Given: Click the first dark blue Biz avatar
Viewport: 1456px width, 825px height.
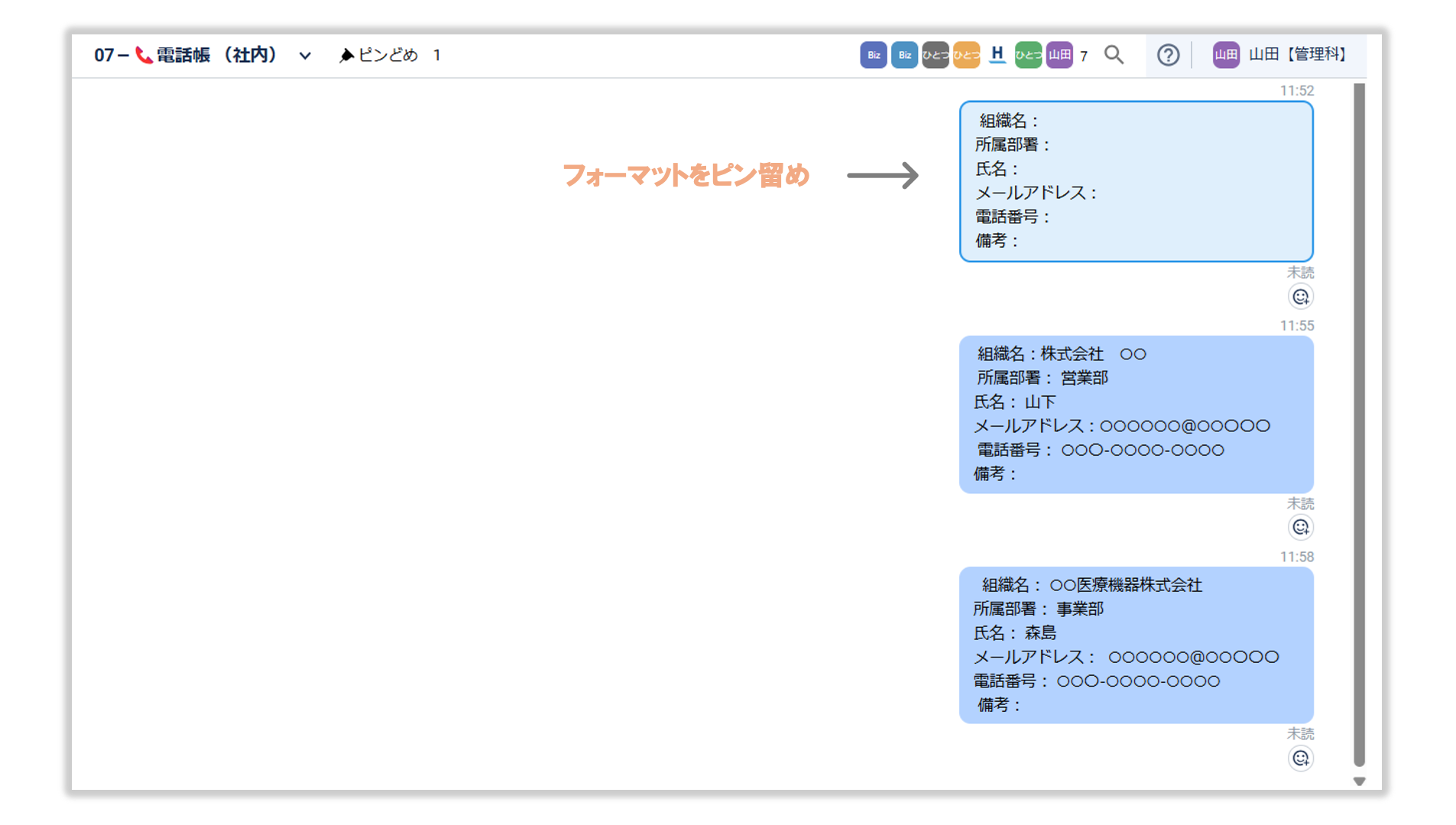Looking at the screenshot, I should click(874, 55).
